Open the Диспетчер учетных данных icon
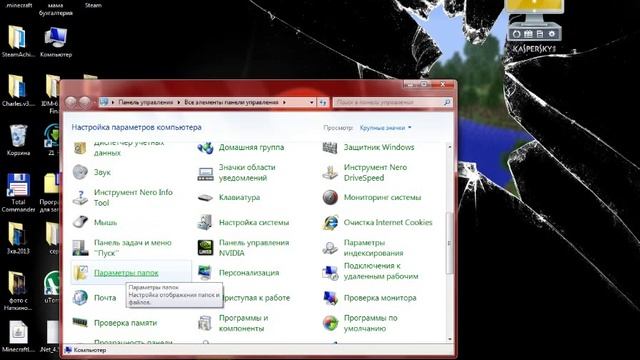The height and width of the screenshot is (360, 640). click(x=80, y=148)
